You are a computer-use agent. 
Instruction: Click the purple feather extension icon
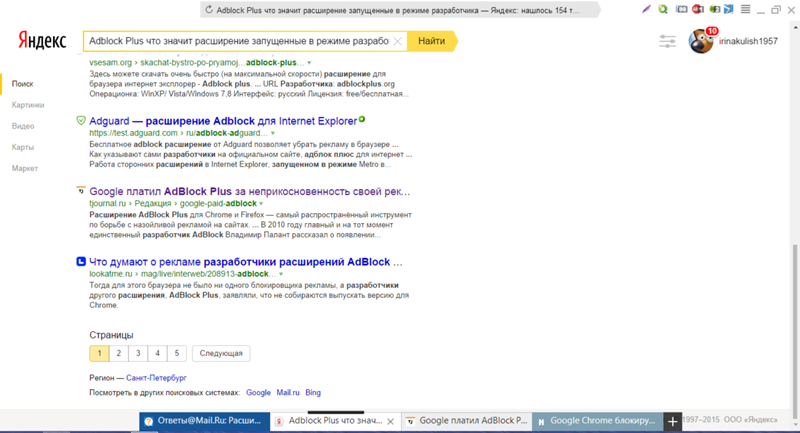pyautogui.click(x=646, y=9)
